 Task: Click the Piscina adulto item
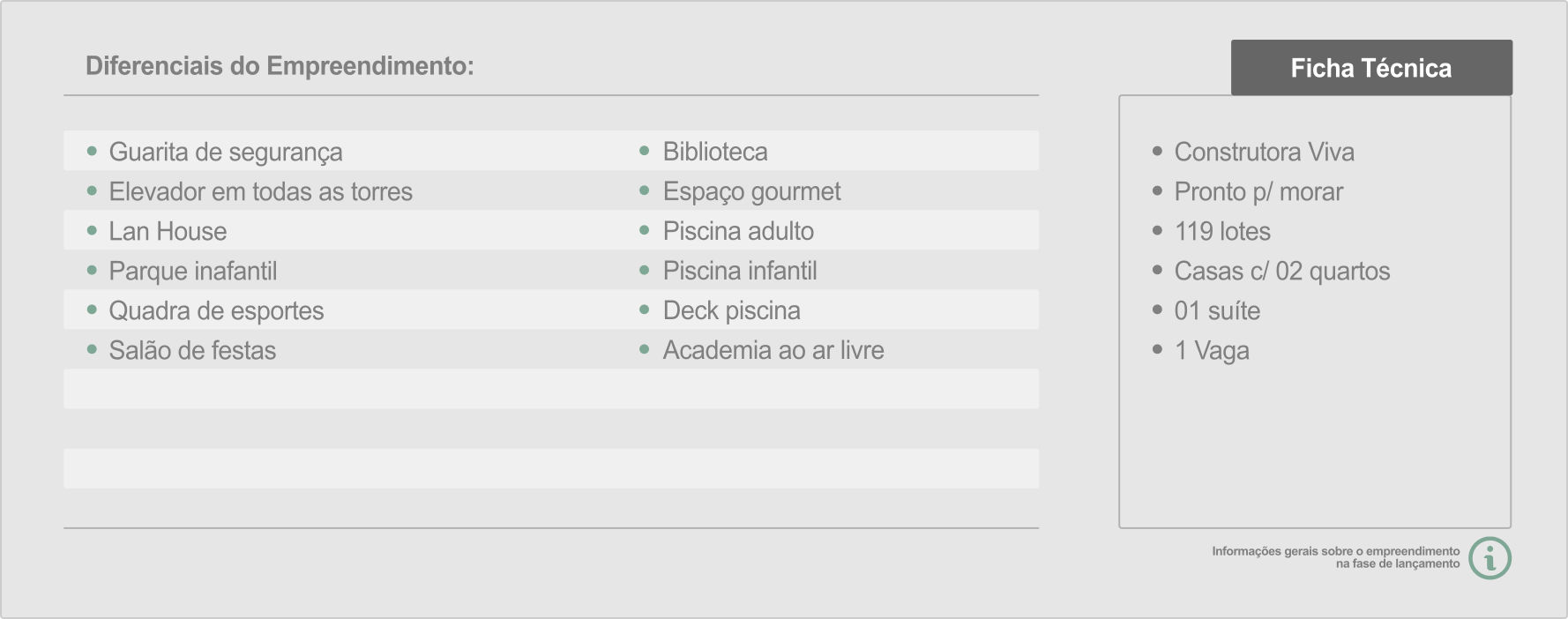738,231
